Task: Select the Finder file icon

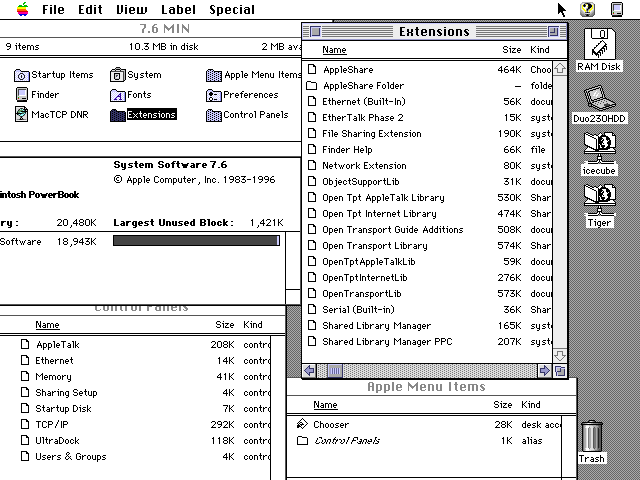Action: (22, 95)
